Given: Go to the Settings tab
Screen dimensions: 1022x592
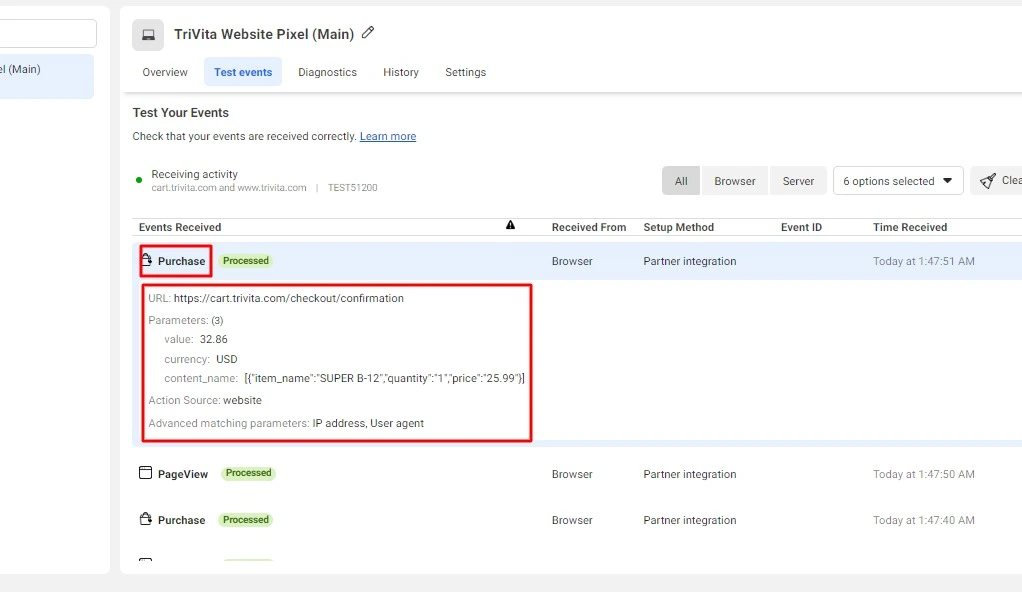Looking at the screenshot, I should point(465,72).
